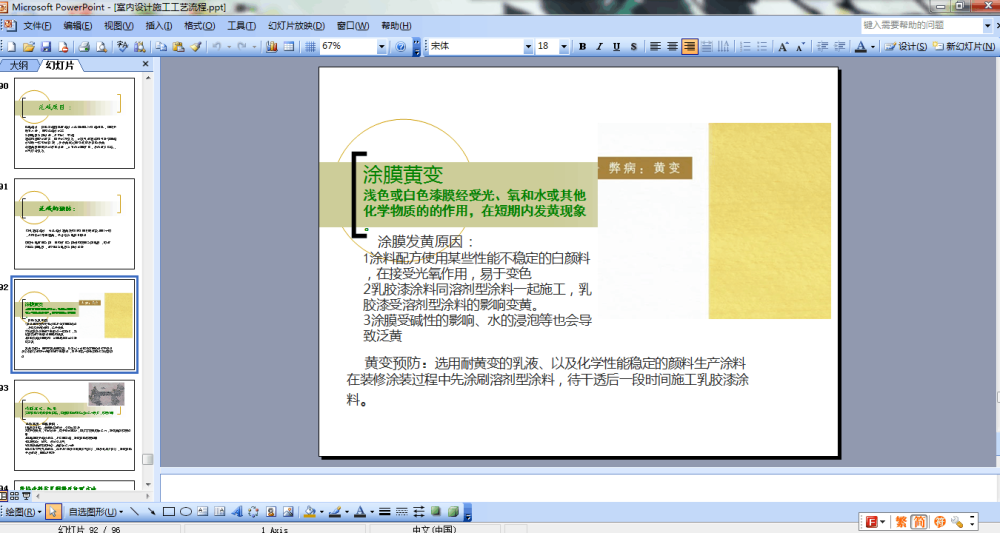Click the Print icon
Screen dimensions: 1000x533
point(84,47)
